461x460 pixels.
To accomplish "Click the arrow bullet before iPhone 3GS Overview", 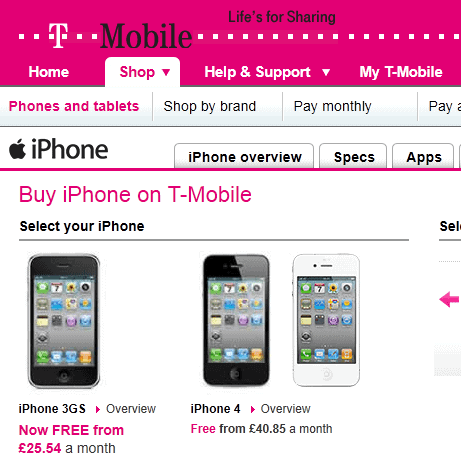I will (98, 409).
